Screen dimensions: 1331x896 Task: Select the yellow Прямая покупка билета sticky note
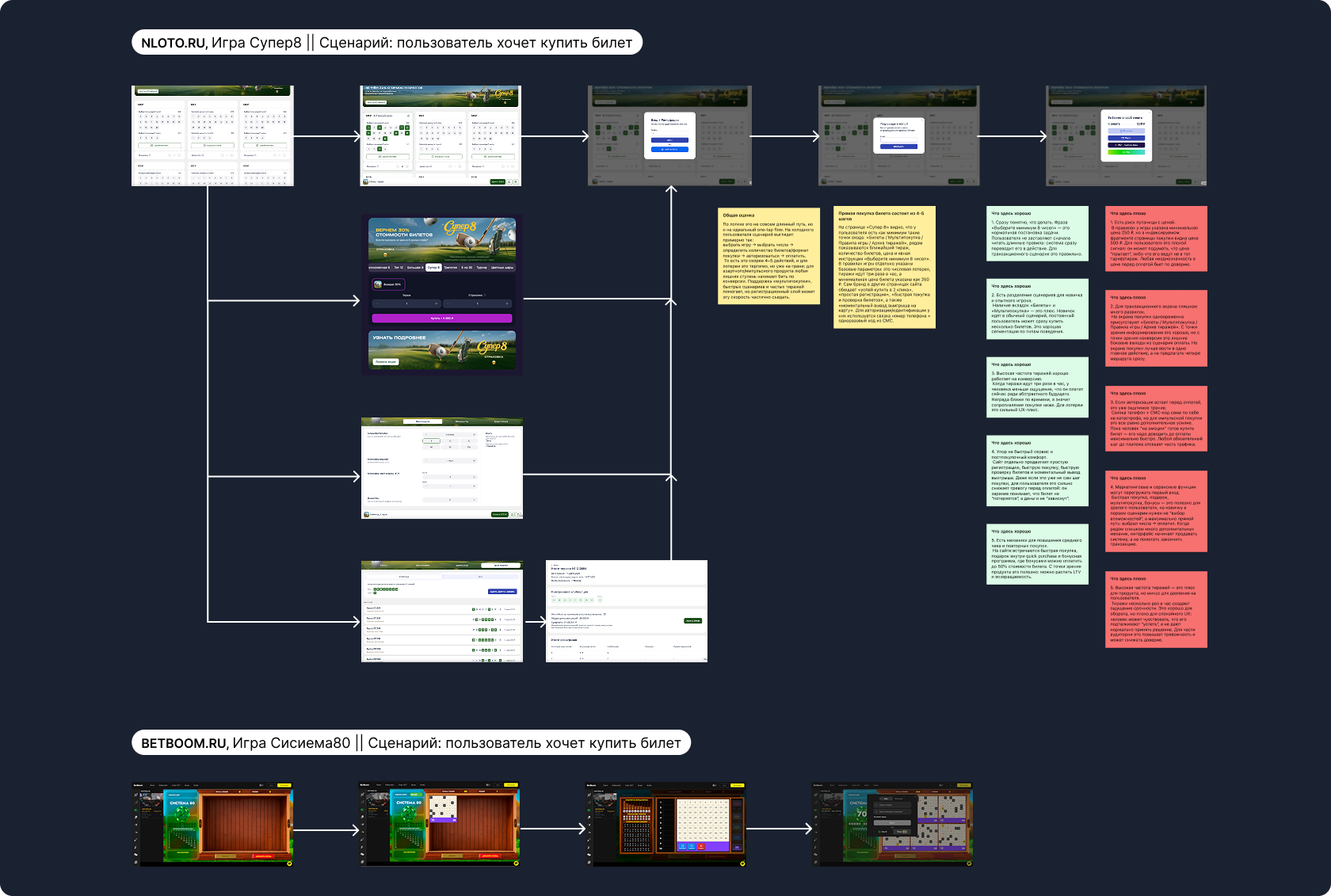[x=885, y=267]
